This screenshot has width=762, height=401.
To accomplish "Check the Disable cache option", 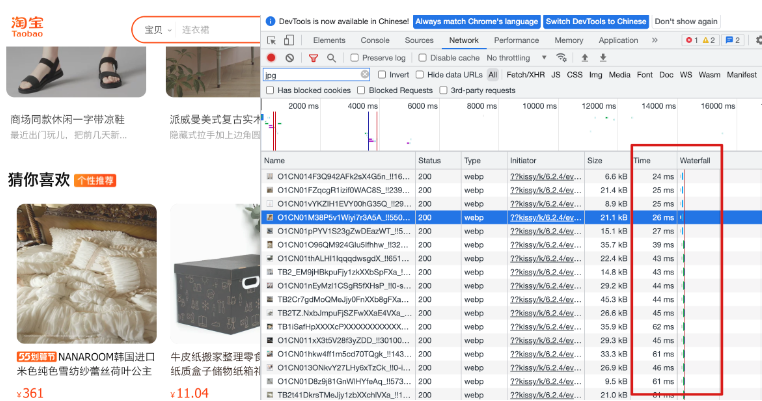I will point(421,59).
